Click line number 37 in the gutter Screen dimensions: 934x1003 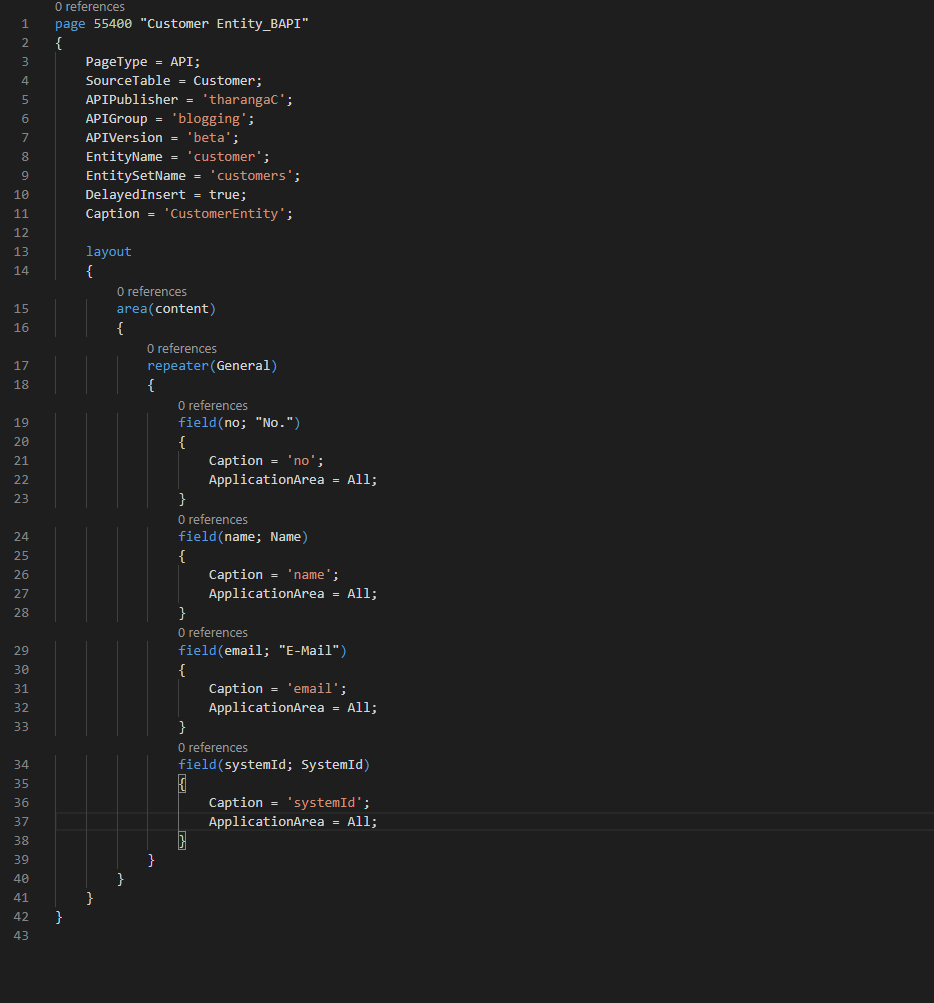click(21, 821)
